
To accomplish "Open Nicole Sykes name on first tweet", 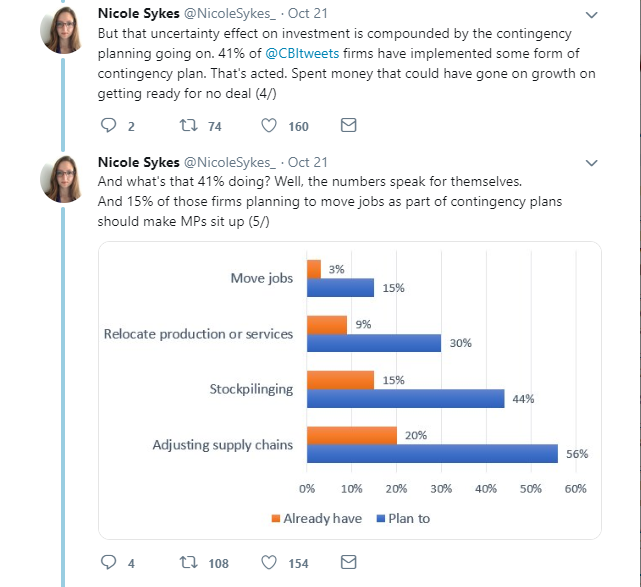I will point(139,13).
